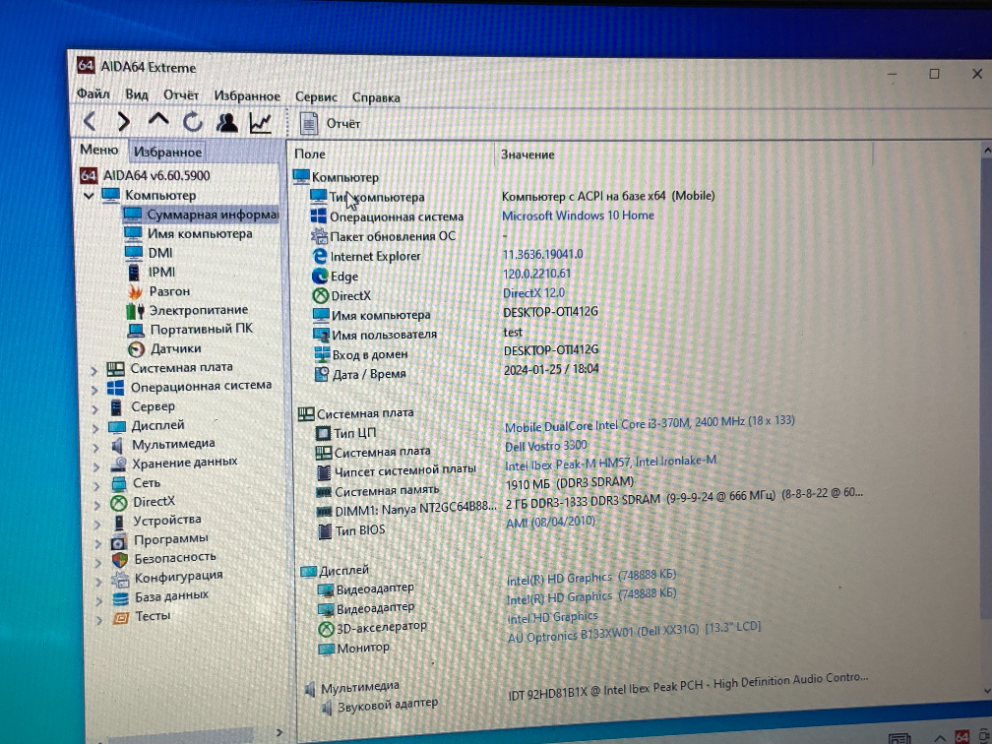Go back with the left arrow toolbar button

[x=90, y=121]
